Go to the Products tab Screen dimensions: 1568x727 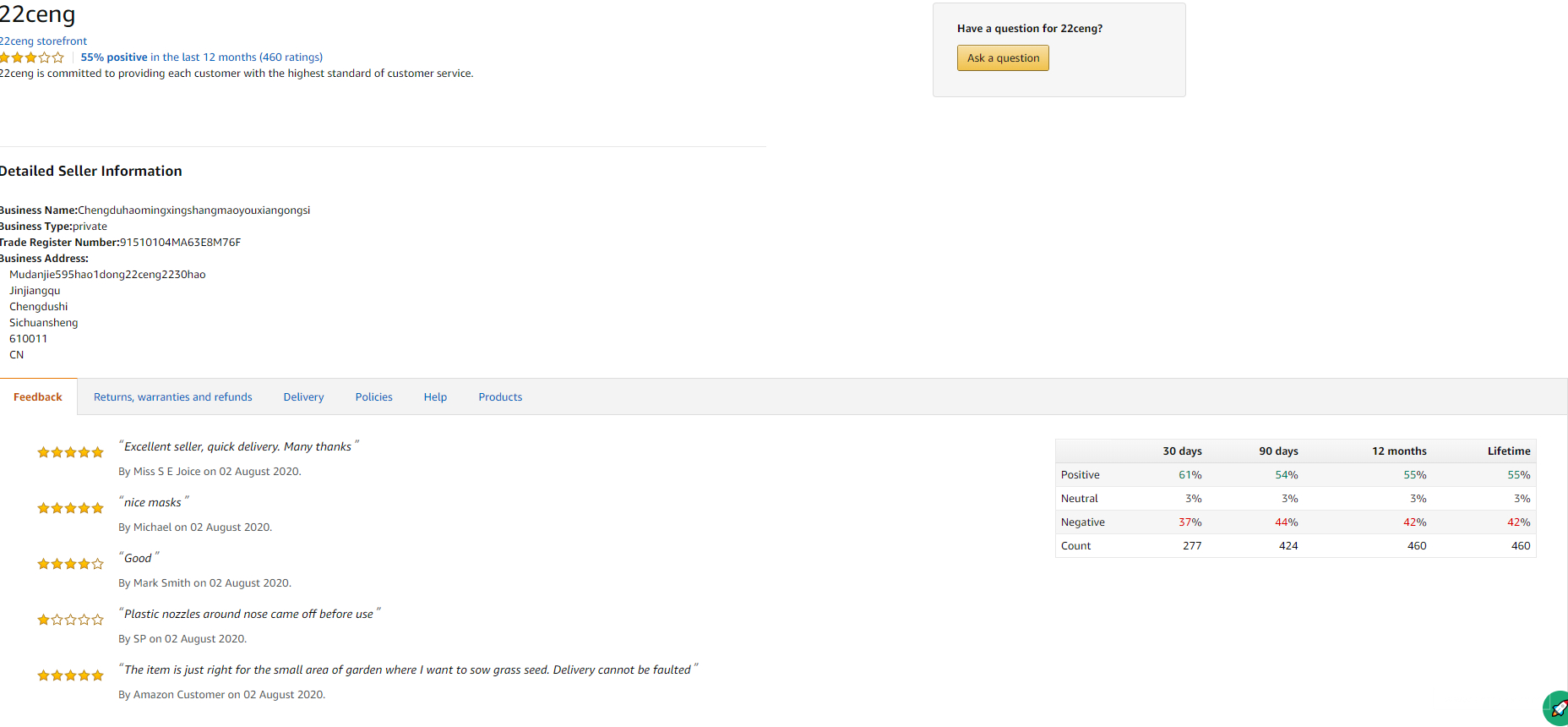point(500,397)
